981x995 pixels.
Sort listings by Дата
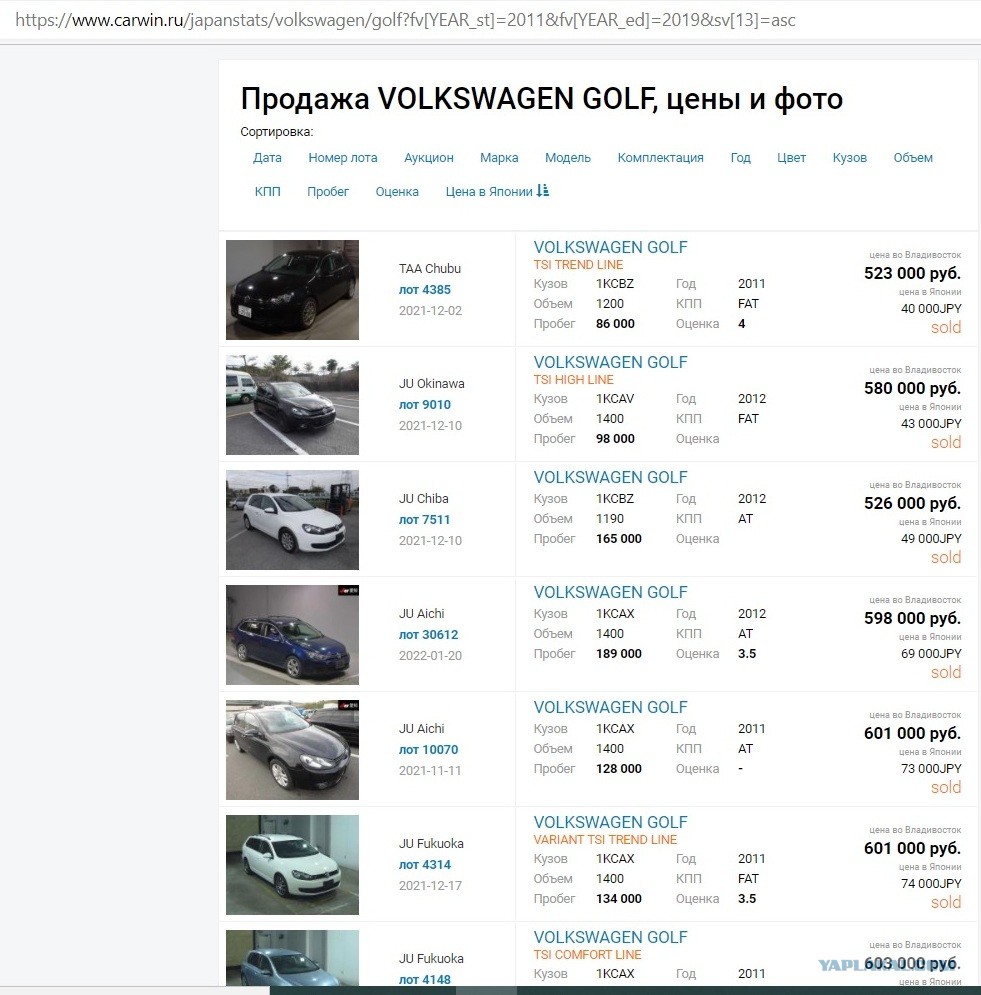267,157
